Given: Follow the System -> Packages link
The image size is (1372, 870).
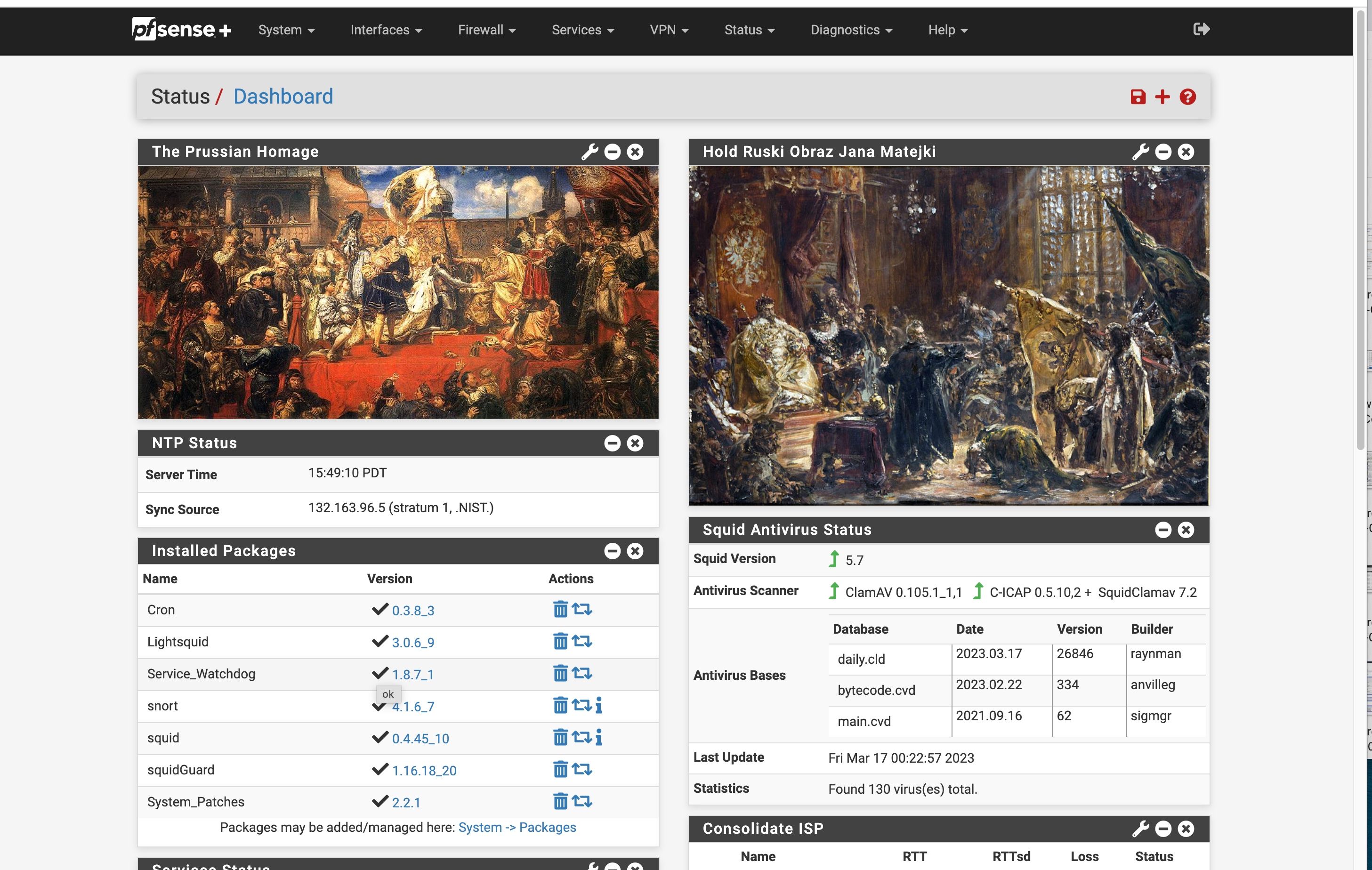Looking at the screenshot, I should pyautogui.click(x=517, y=827).
